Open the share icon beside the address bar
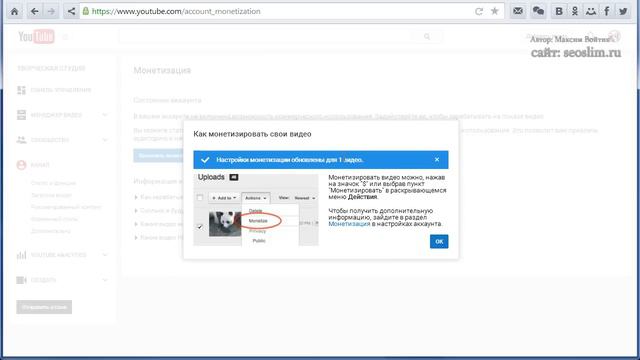Image resolution: width=640 pixels, height=360 pixels. pos(71,11)
